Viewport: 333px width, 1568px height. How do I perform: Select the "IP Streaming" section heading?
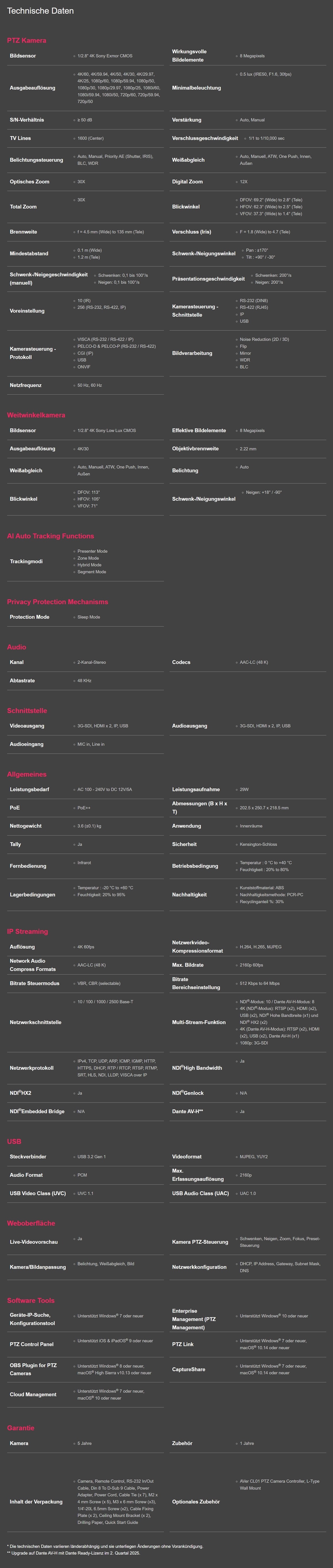point(27,931)
